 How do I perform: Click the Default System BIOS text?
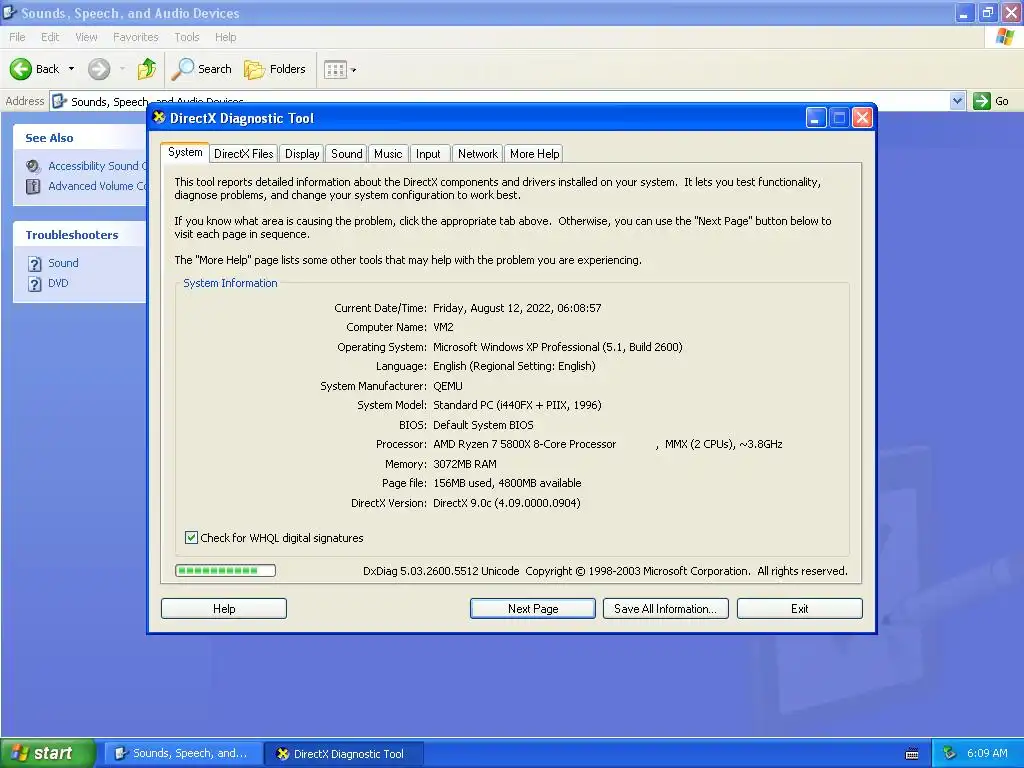coord(483,425)
